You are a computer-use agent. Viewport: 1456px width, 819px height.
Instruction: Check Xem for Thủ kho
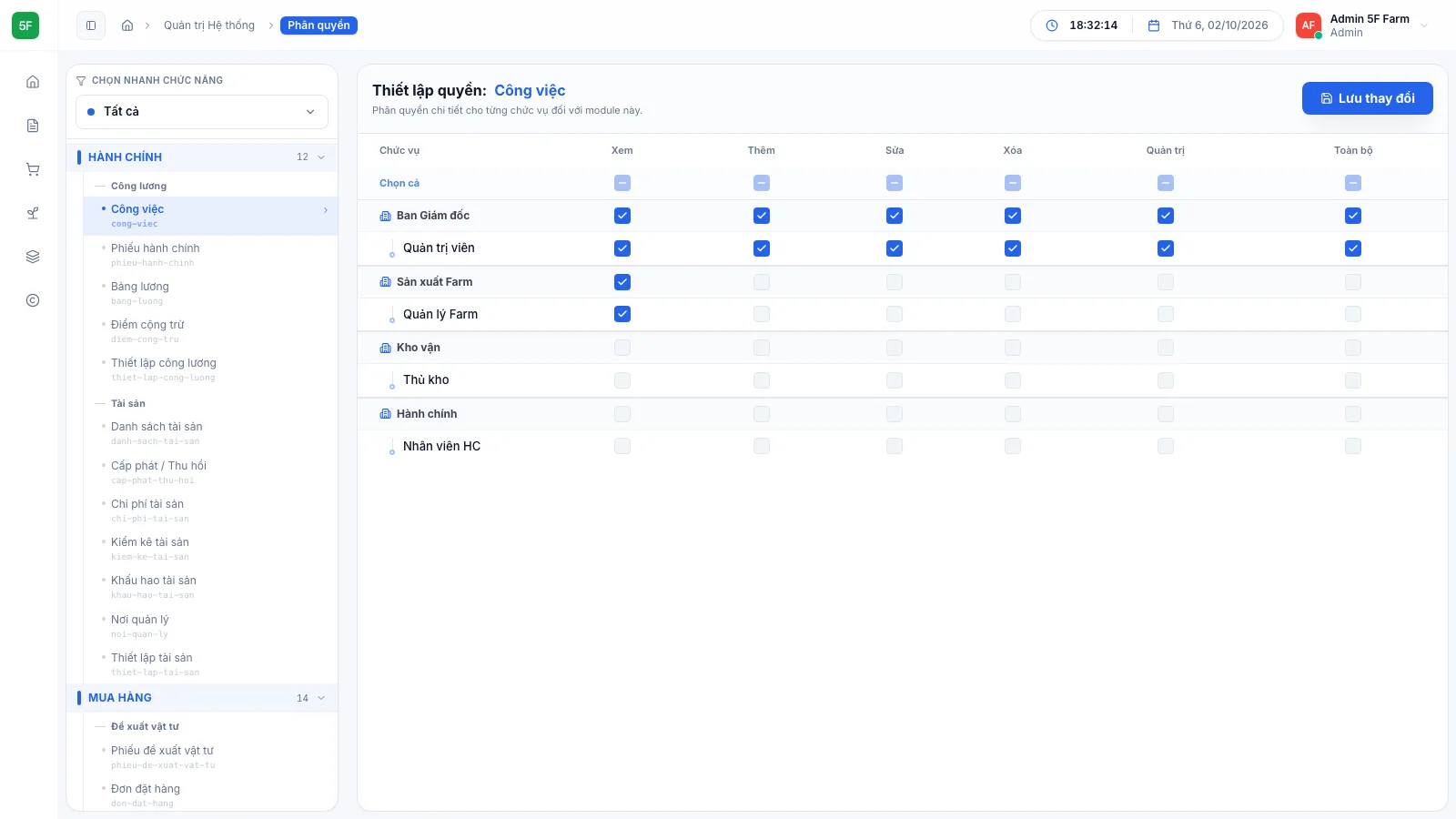(622, 380)
